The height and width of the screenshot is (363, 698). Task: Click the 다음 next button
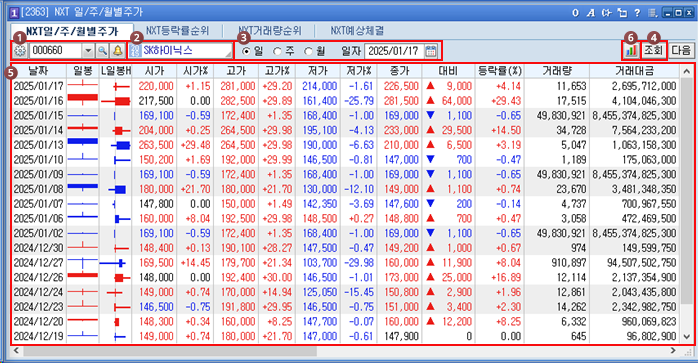point(681,50)
